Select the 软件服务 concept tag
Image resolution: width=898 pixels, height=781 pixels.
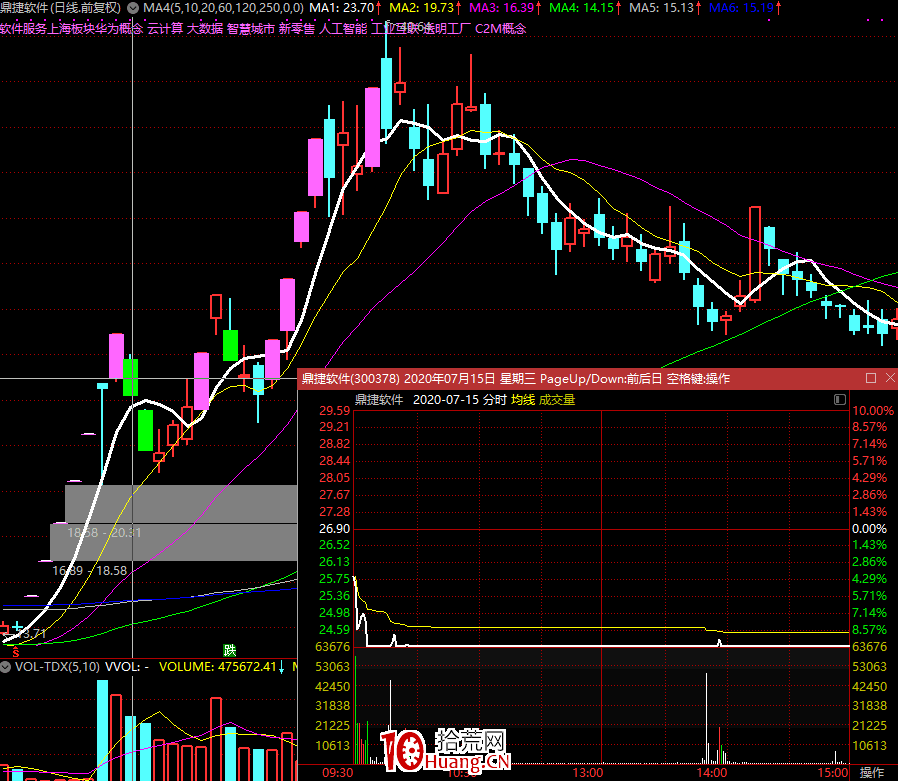pyautogui.click(x=23, y=28)
